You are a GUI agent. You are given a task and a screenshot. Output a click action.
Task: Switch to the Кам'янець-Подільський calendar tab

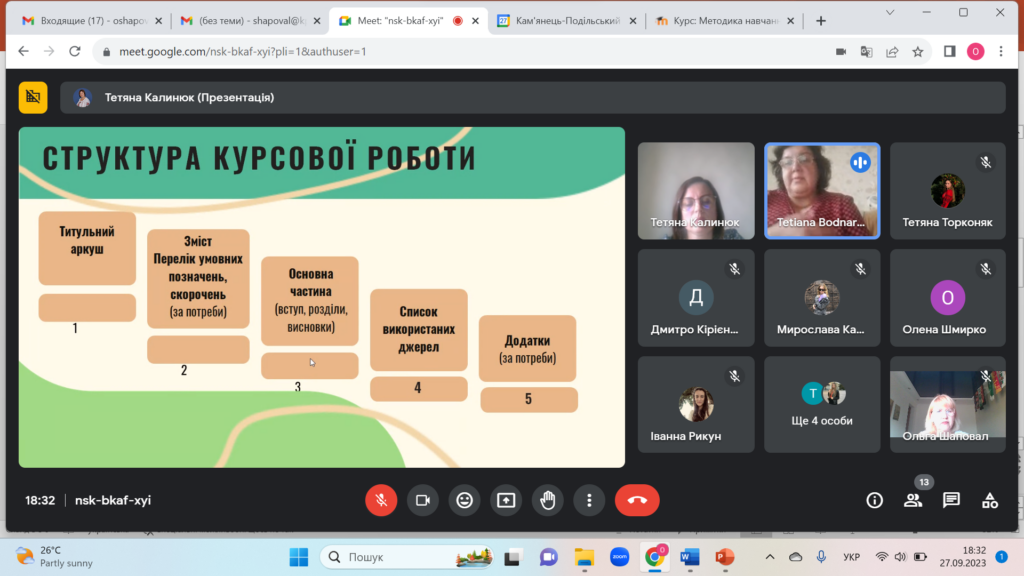click(565, 21)
